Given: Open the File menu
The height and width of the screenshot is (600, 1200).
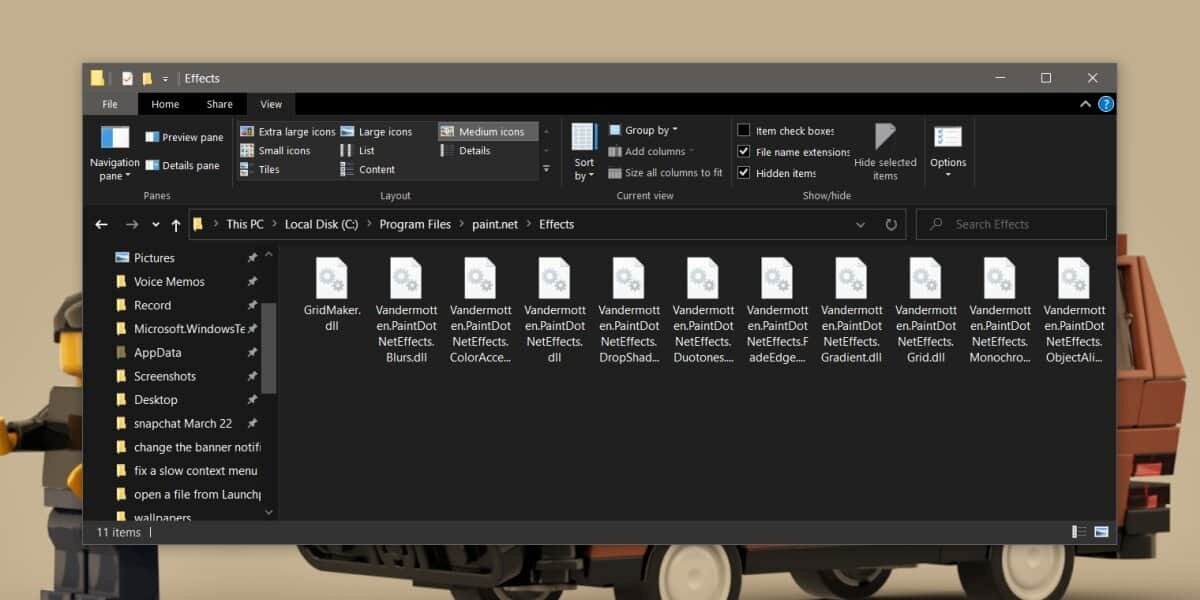Looking at the screenshot, I should (110, 103).
